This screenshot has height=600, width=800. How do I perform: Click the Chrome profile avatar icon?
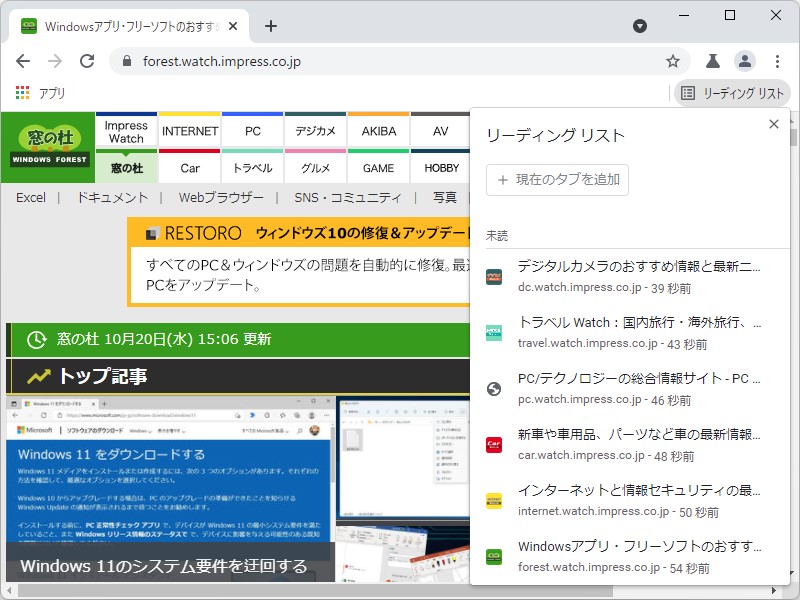[x=745, y=60]
